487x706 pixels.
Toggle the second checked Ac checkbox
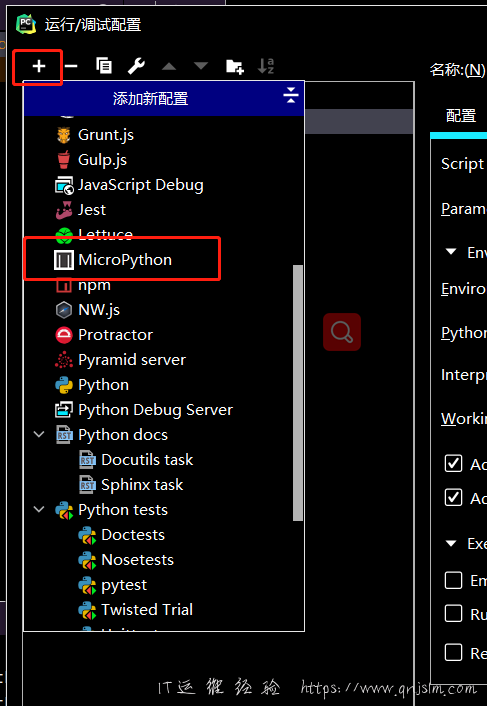click(453, 498)
